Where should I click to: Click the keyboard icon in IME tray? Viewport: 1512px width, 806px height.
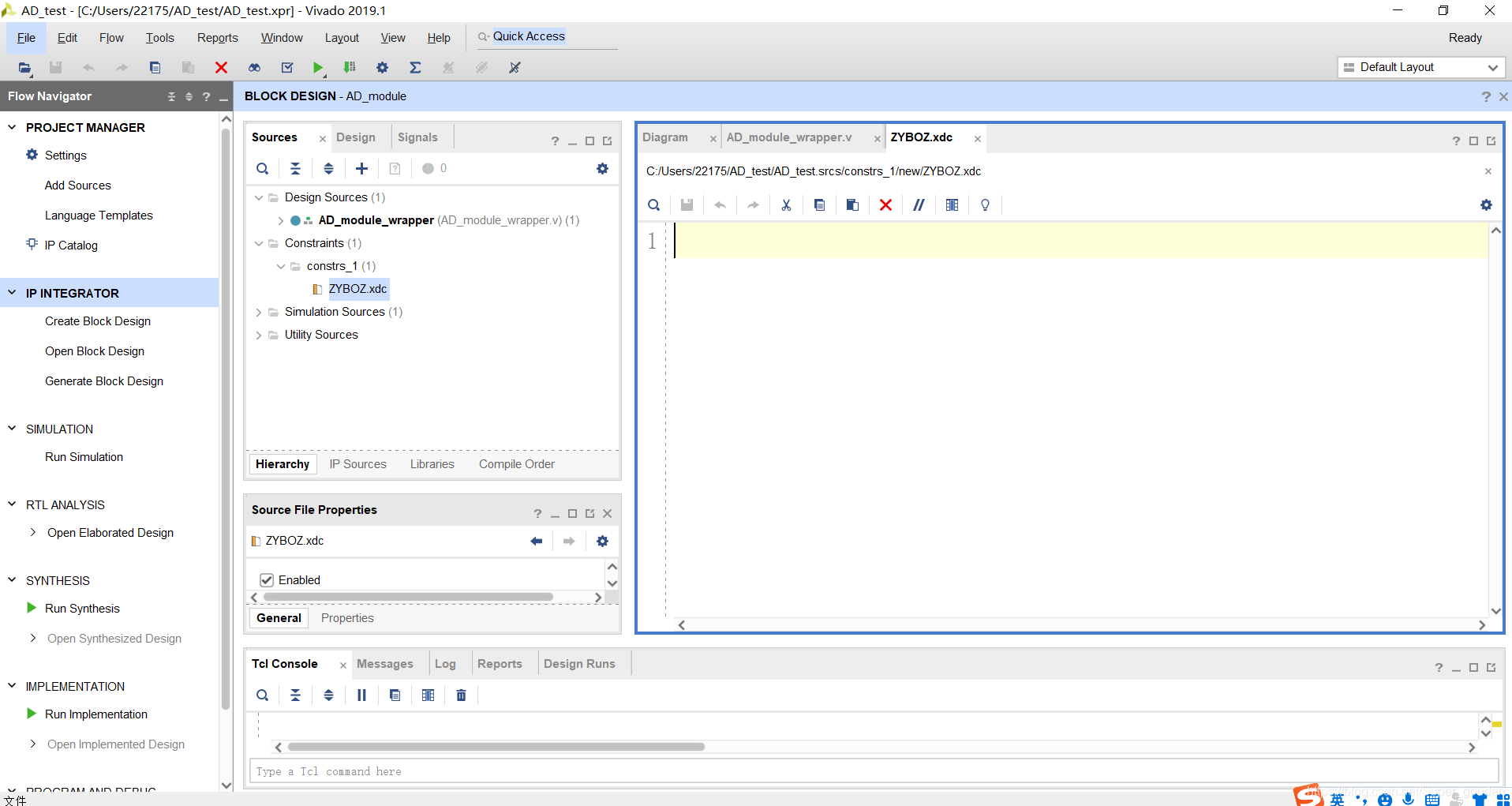coord(1432,800)
